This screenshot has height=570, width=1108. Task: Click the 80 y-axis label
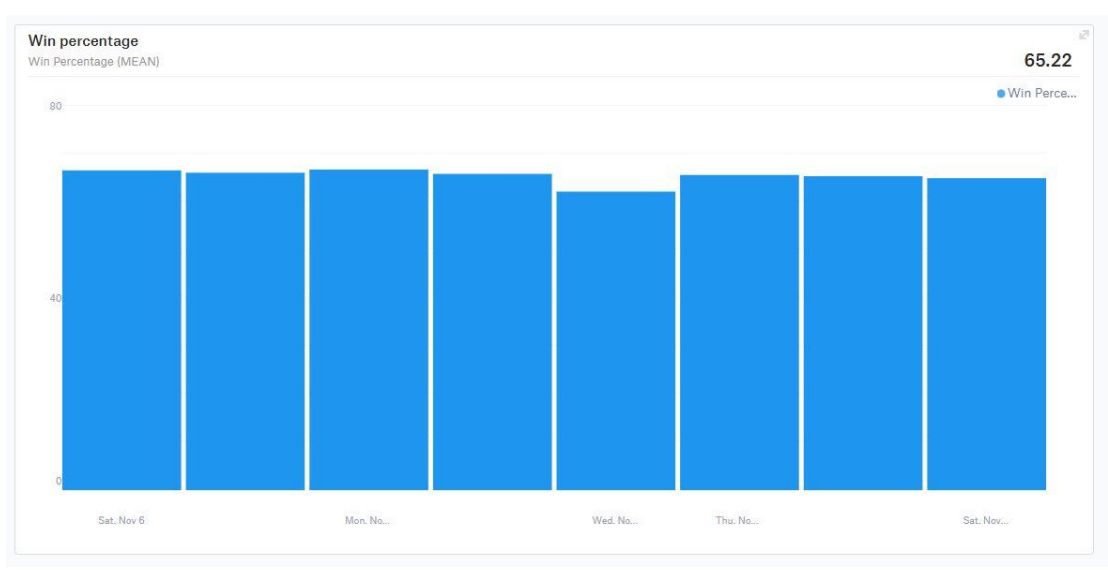56,106
